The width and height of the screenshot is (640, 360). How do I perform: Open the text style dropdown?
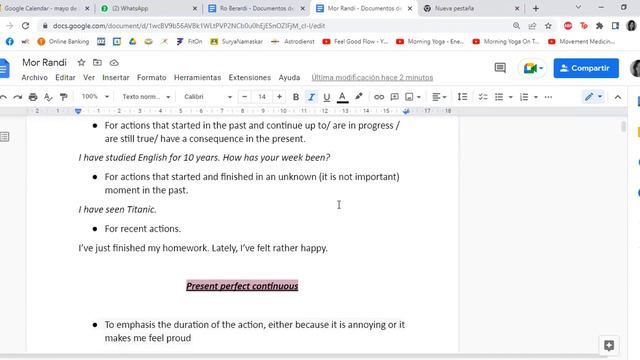point(146,97)
